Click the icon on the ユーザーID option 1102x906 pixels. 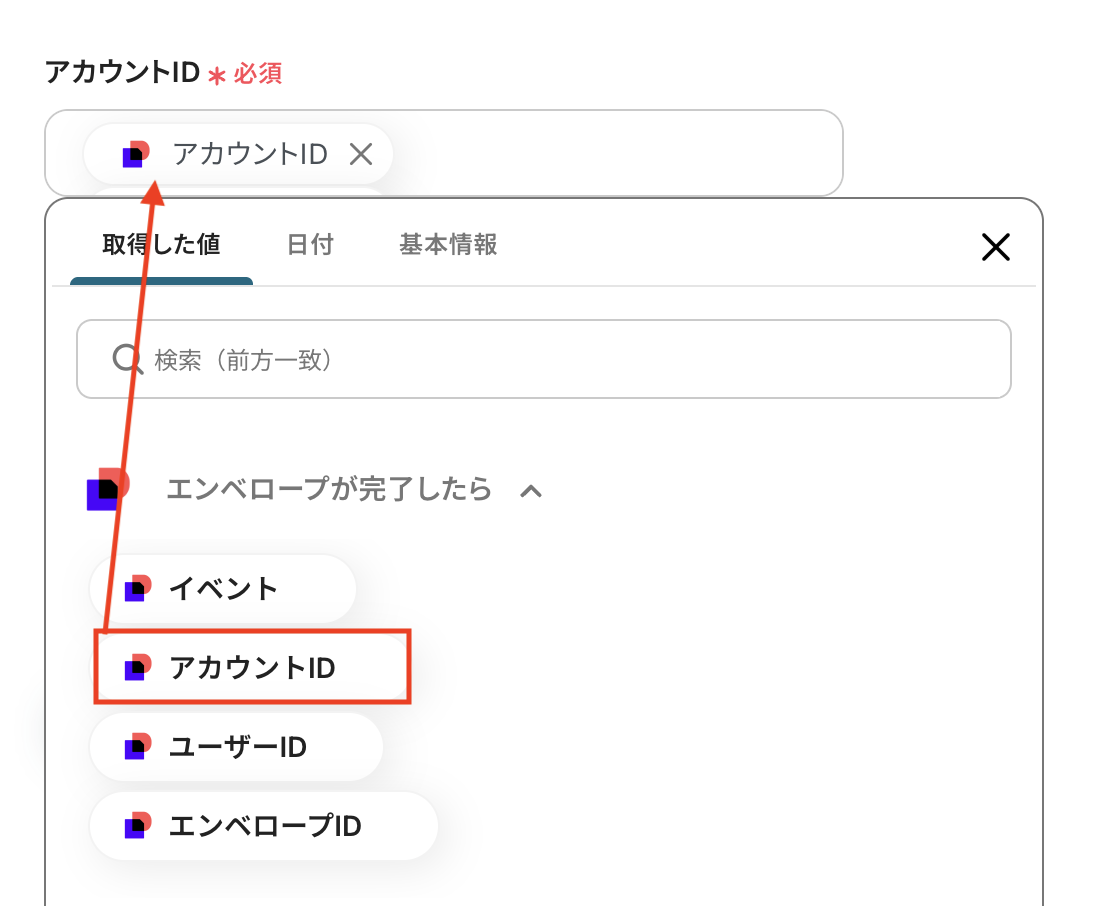(138, 747)
